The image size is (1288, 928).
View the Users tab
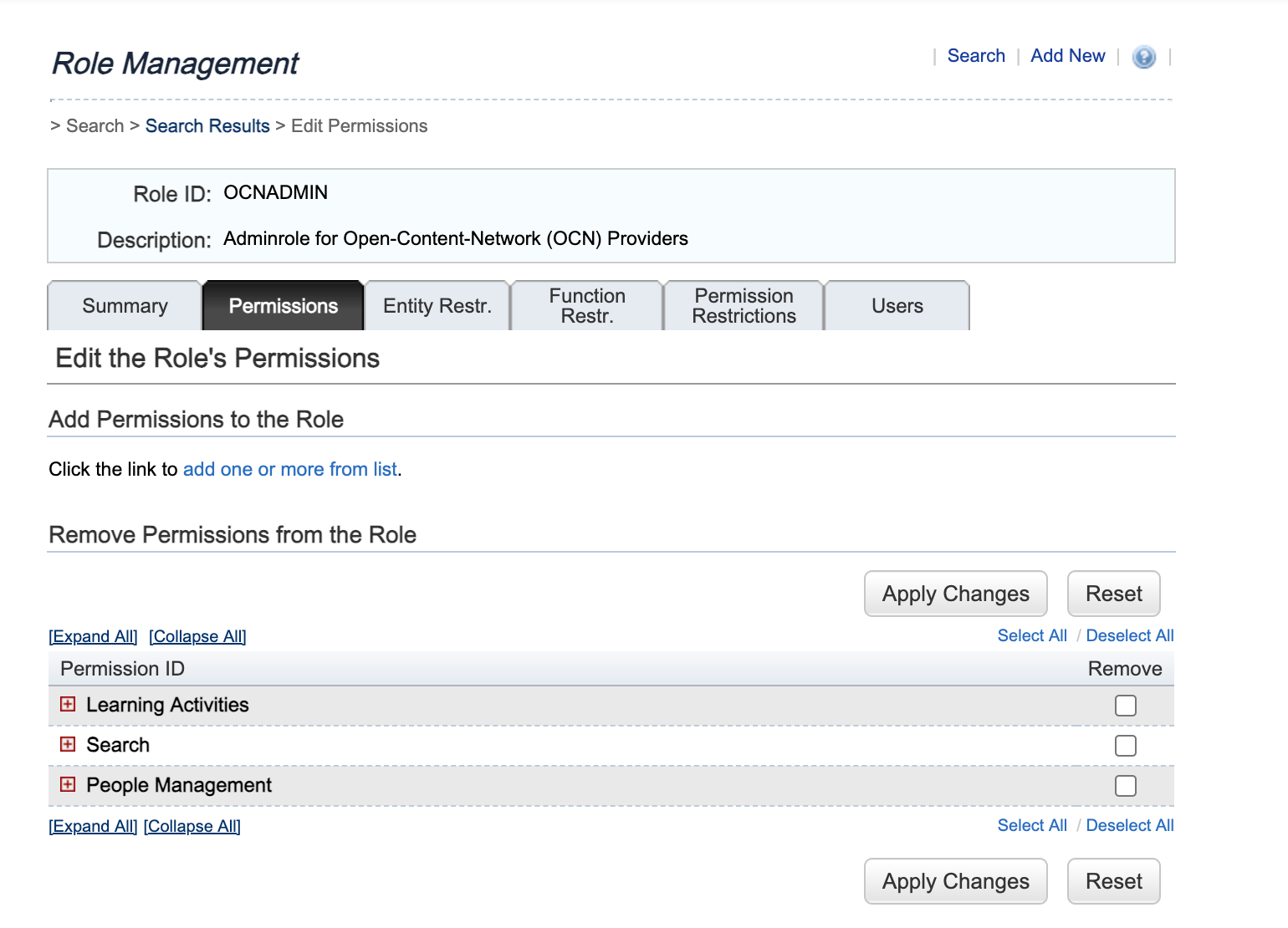(x=897, y=306)
